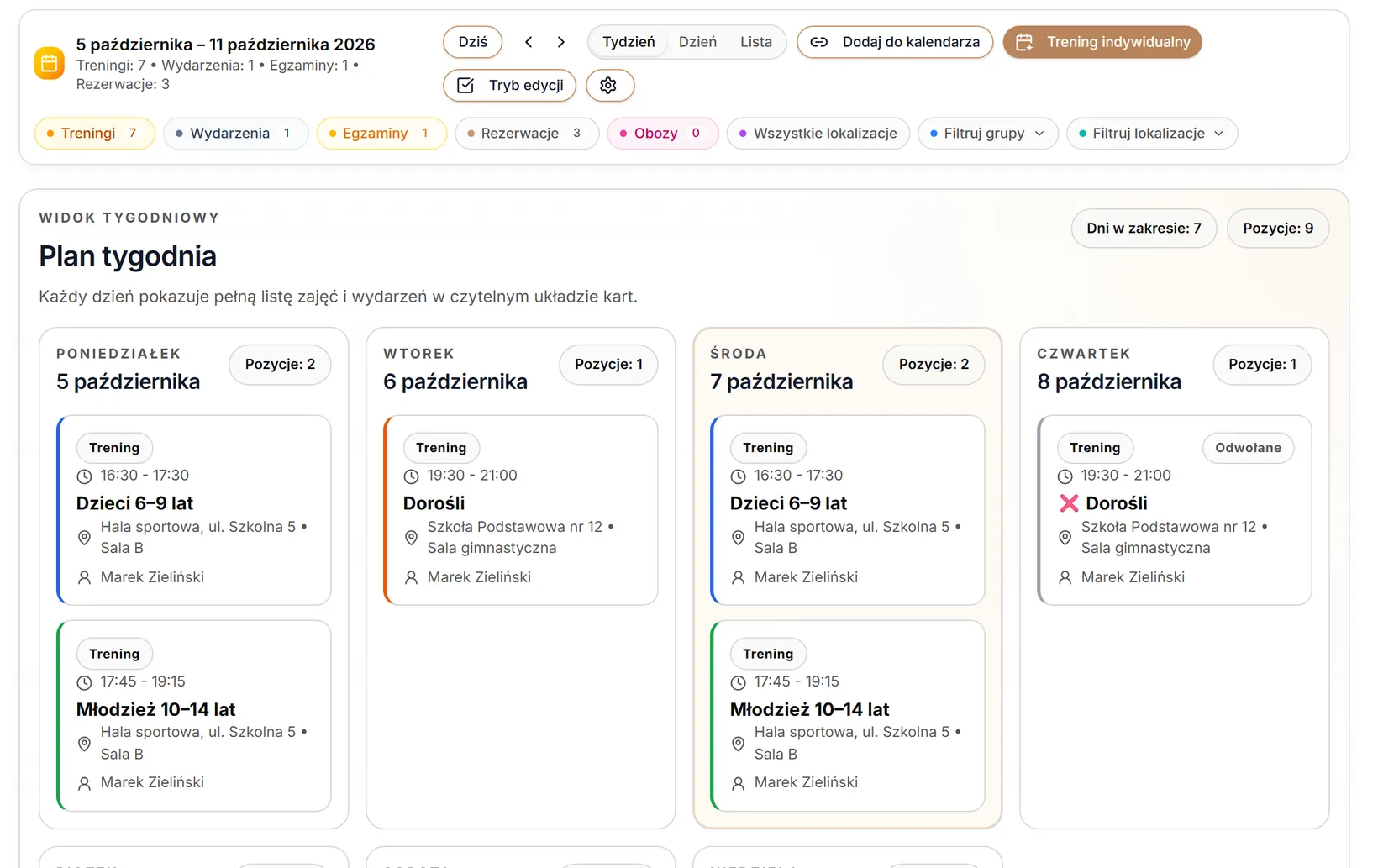Viewport: 1378px width, 868px height.
Task: Open the Filtruj grupy dropdown
Action: 988,133
